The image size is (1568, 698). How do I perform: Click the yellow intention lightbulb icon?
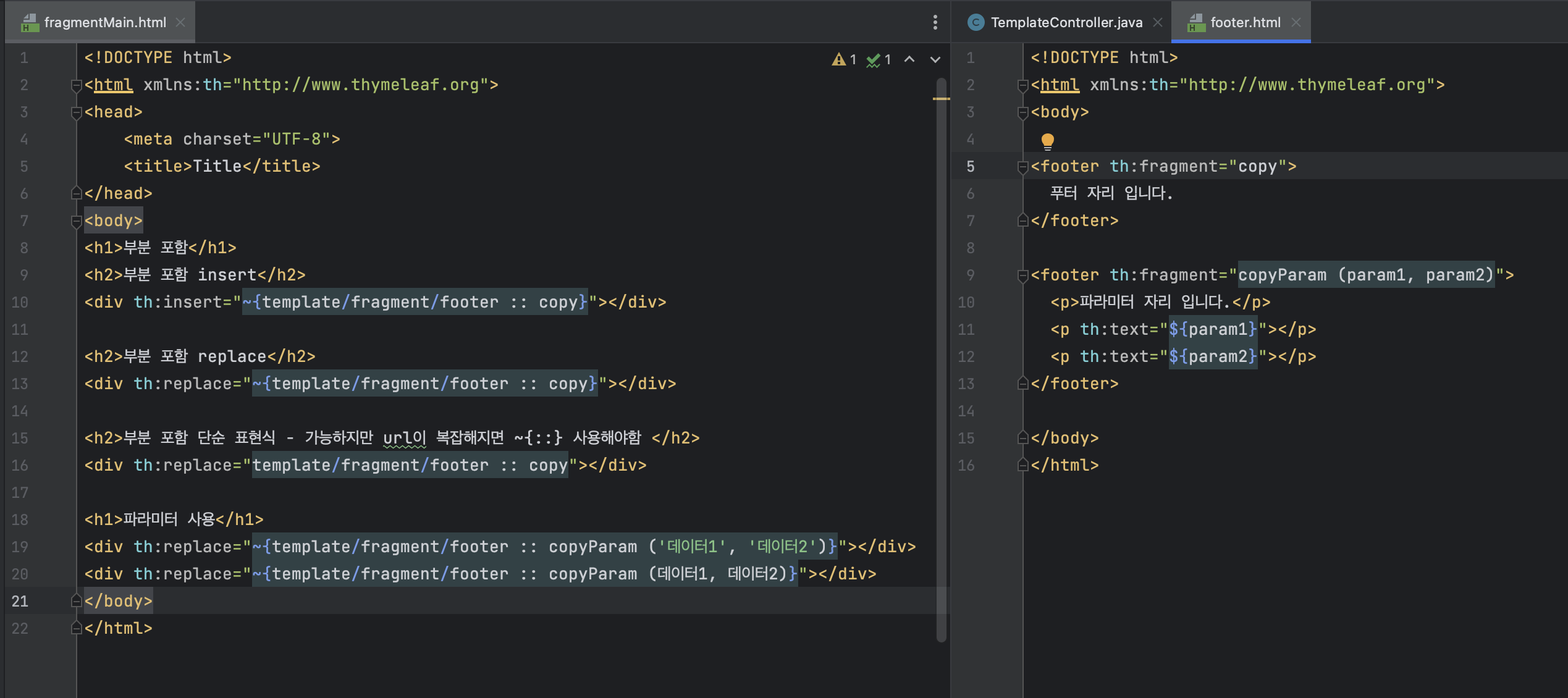pos(1047,141)
